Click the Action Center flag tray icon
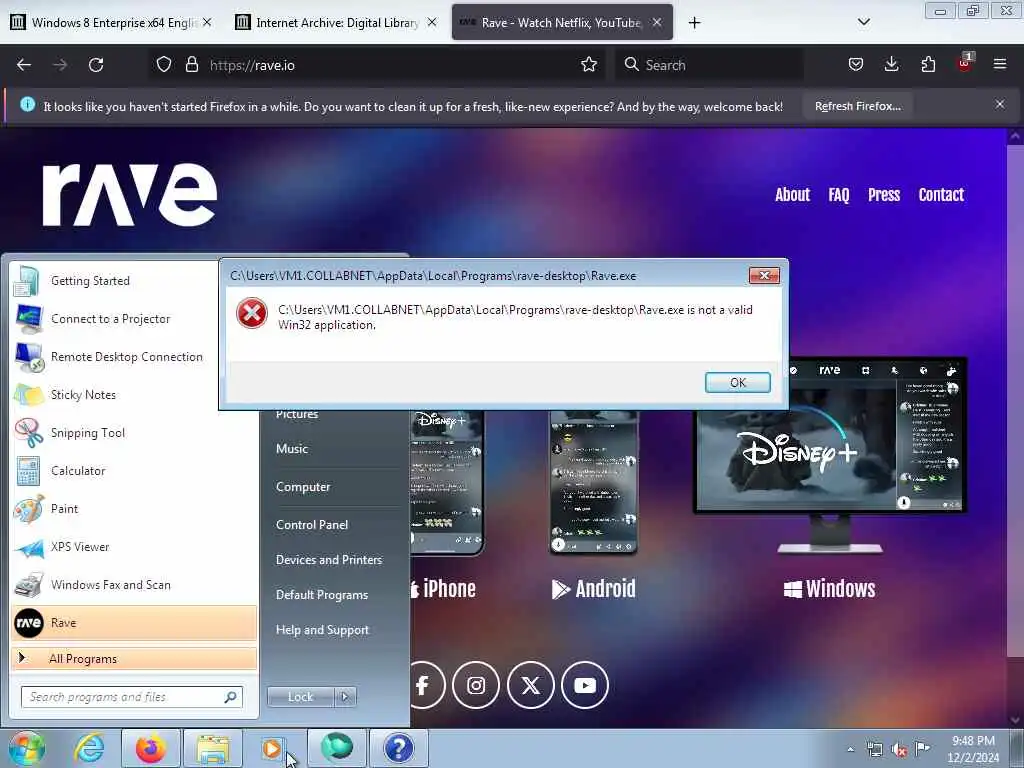 click(922, 749)
